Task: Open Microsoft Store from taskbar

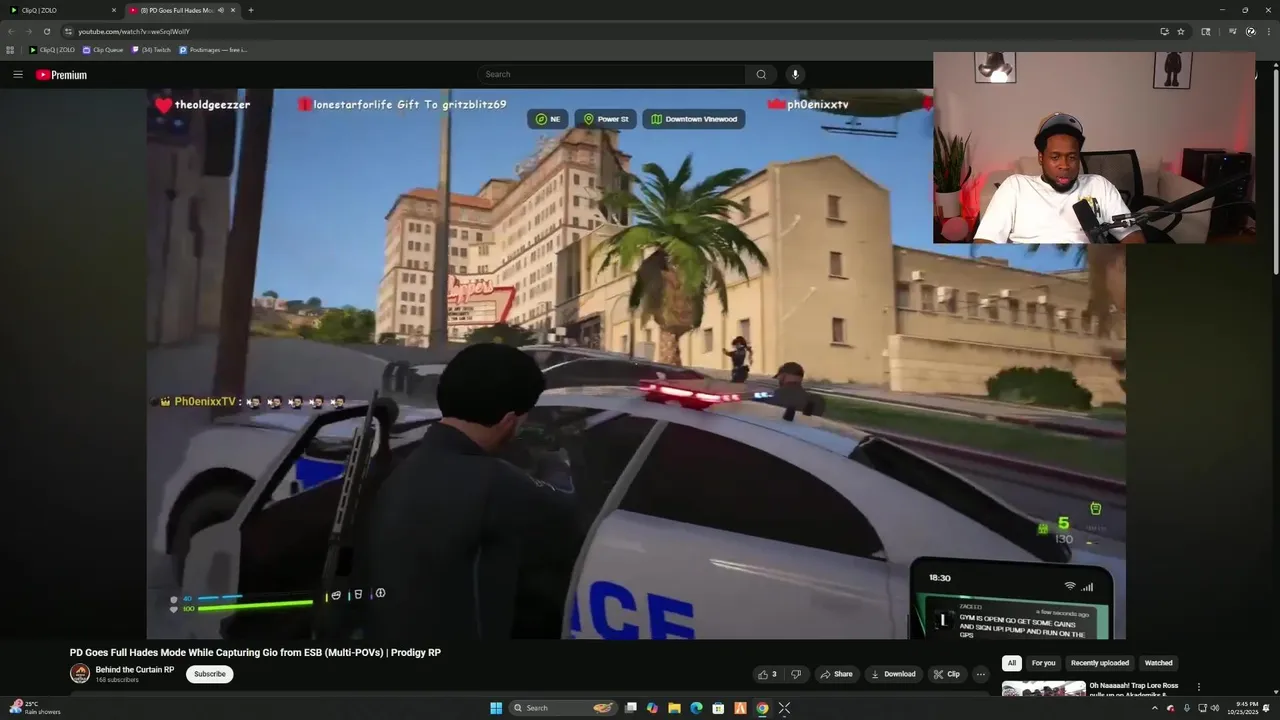Action: [x=718, y=708]
